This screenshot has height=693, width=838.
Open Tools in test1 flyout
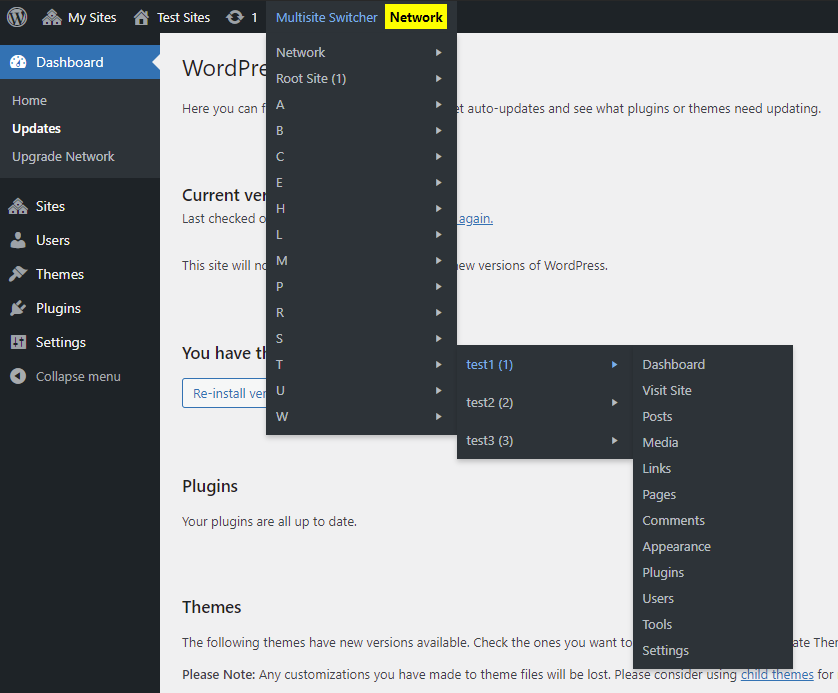coord(657,625)
